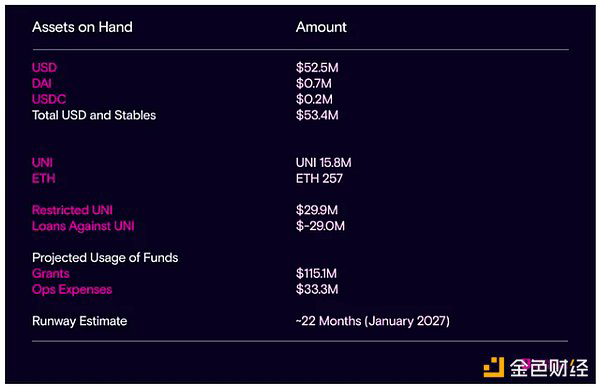This screenshot has height=389, width=600.
Task: Open the Restricted UNI entry
Action: point(72,210)
